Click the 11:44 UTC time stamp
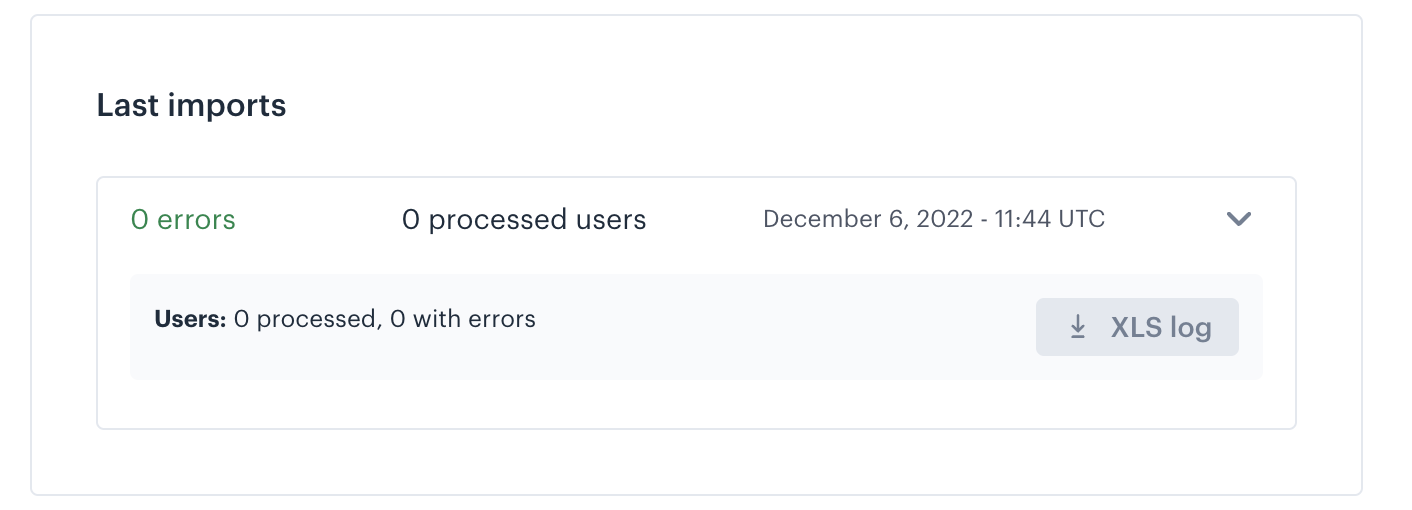Image resolution: width=1412 pixels, height=510 pixels. pos(1050,219)
